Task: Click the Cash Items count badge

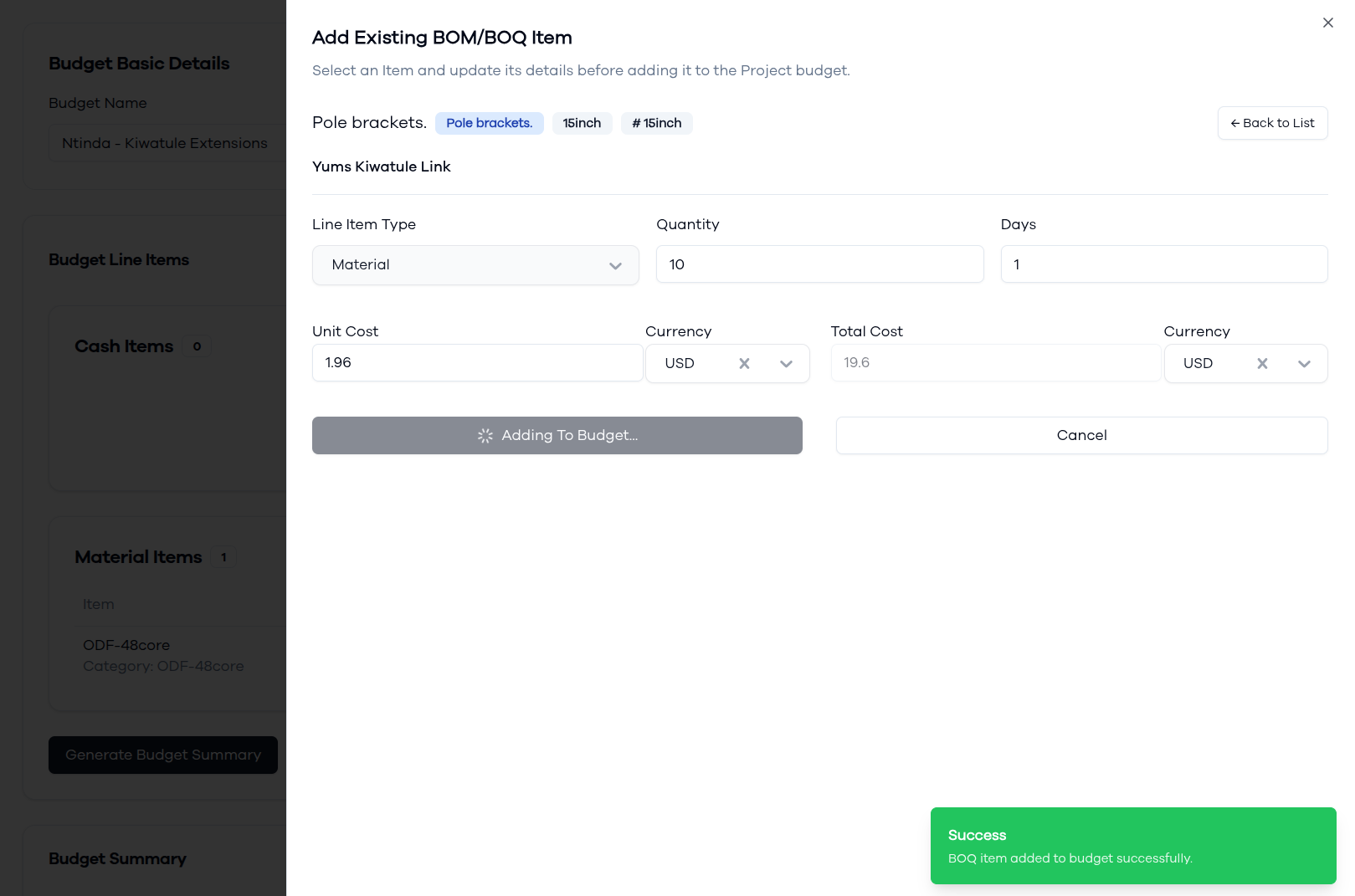Action: coord(197,346)
